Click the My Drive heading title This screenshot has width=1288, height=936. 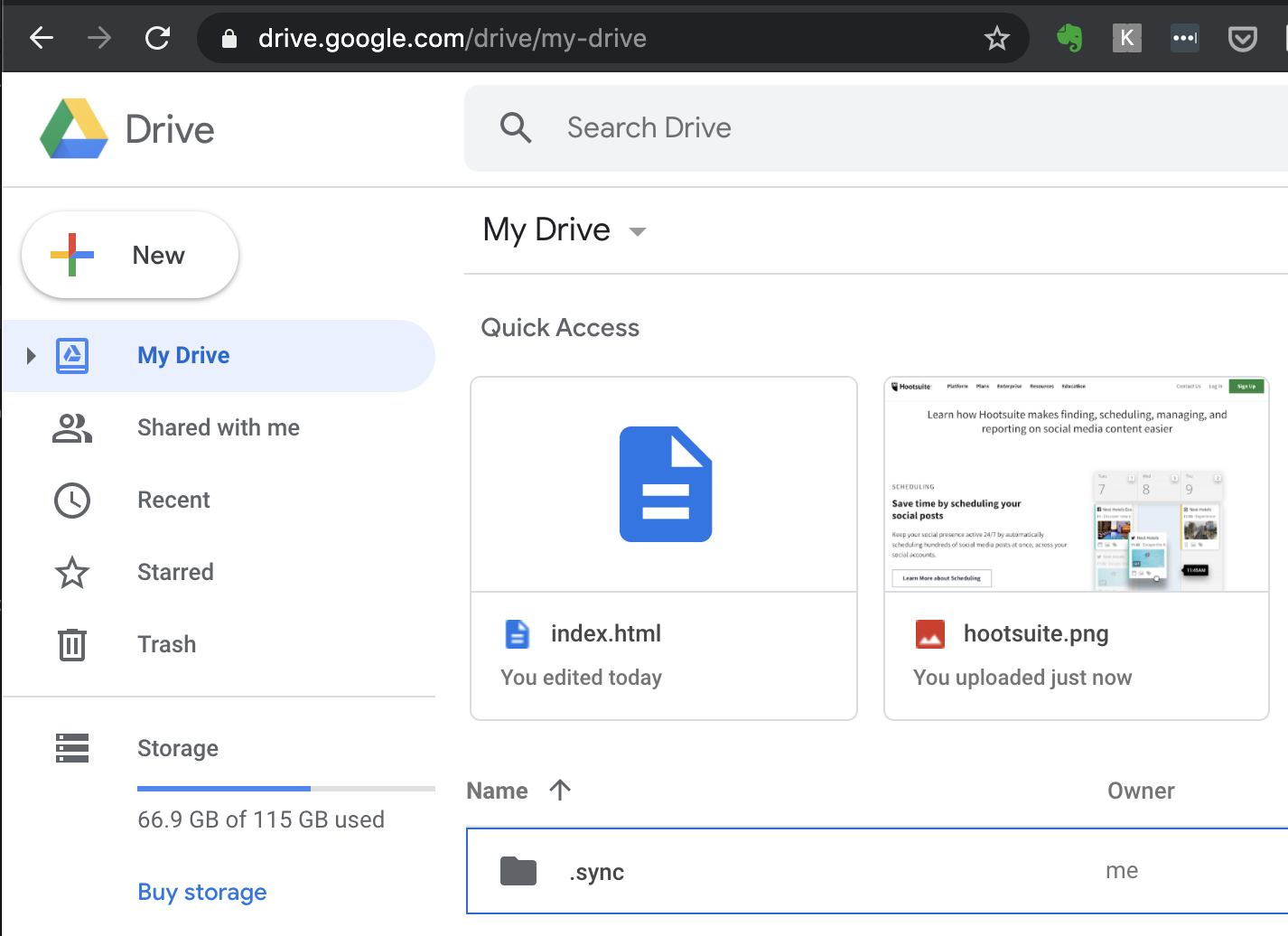(x=546, y=229)
